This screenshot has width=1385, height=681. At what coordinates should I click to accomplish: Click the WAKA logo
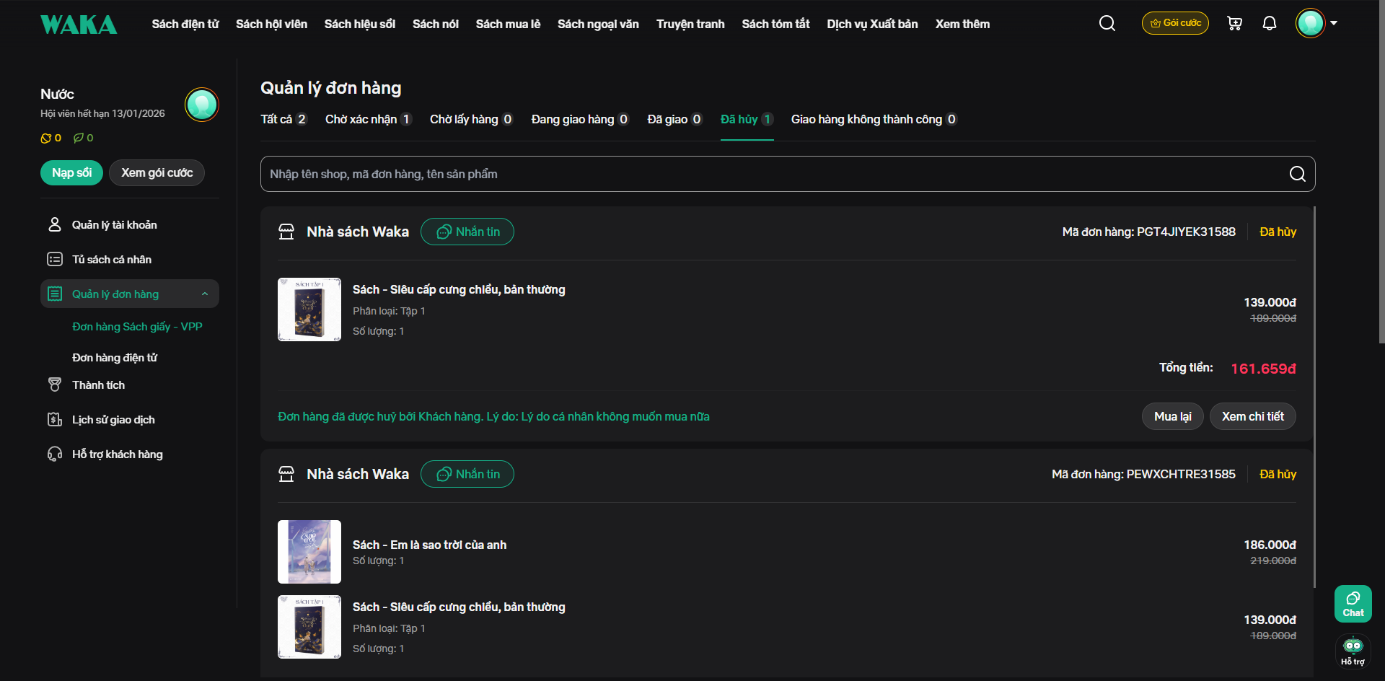pyautogui.click(x=78, y=24)
